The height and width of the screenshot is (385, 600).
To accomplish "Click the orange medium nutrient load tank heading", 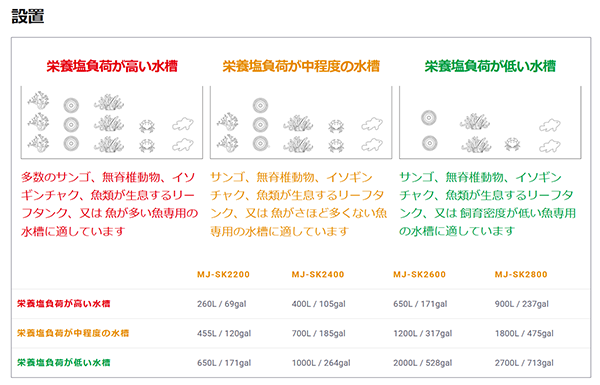I will coord(301,66).
